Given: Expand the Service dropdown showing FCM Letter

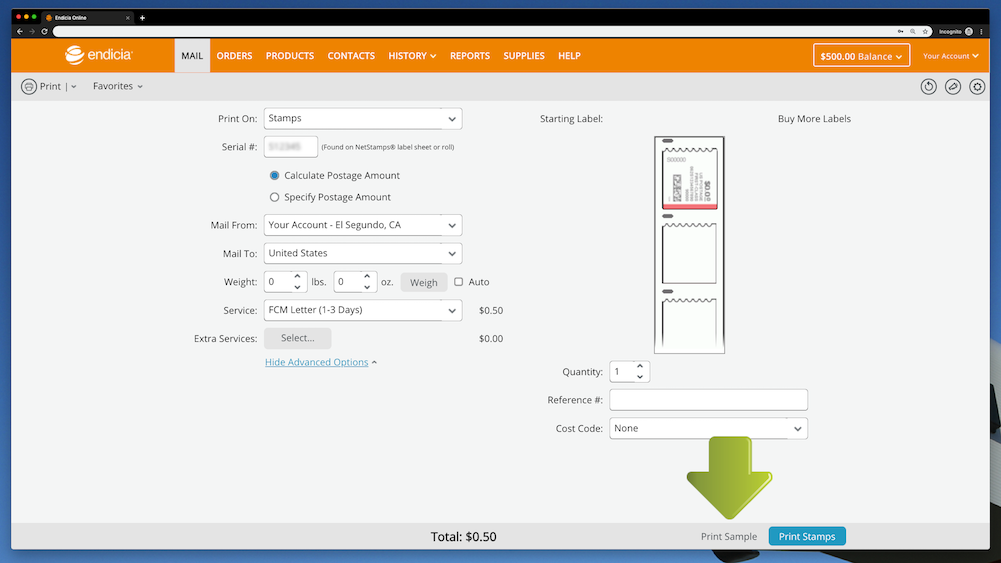Looking at the screenshot, I should tap(362, 310).
